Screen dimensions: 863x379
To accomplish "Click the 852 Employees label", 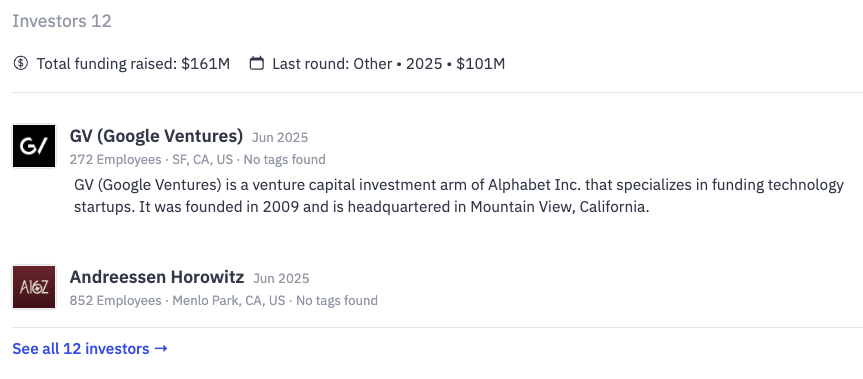I will [x=115, y=300].
